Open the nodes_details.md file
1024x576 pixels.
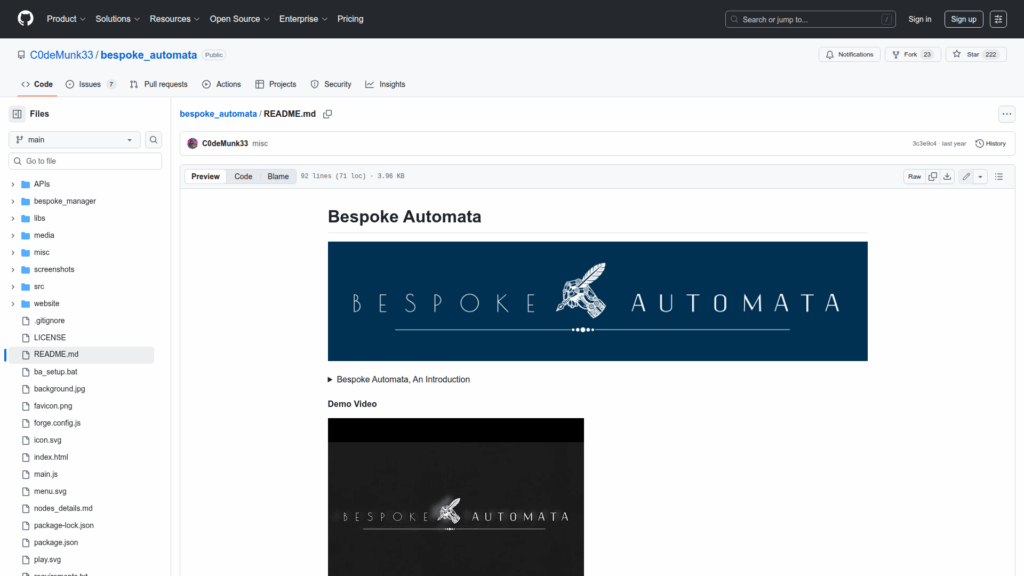pos(63,508)
